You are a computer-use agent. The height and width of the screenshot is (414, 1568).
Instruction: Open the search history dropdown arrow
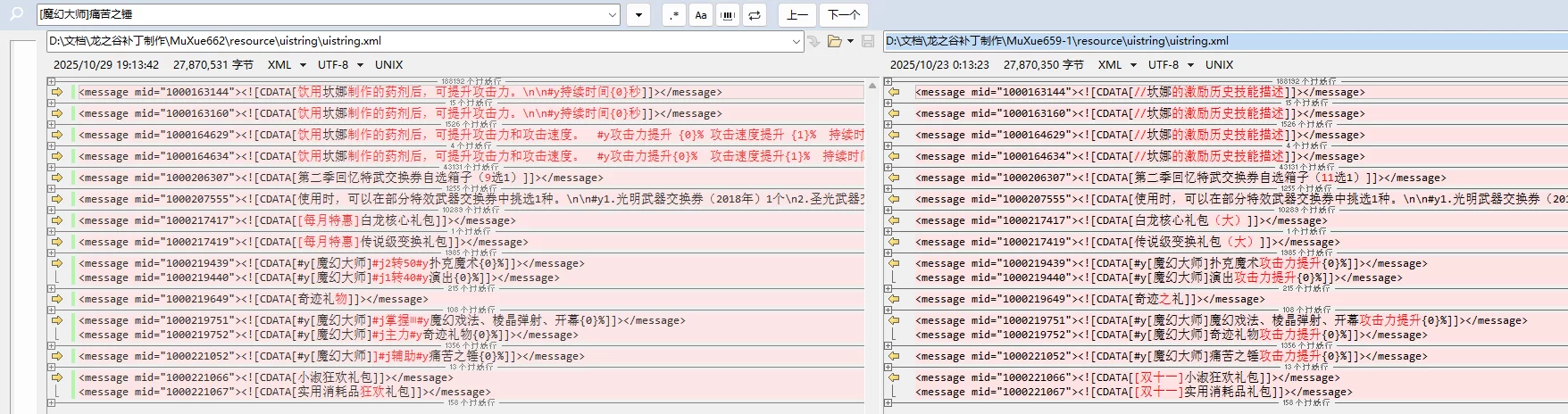click(x=613, y=14)
